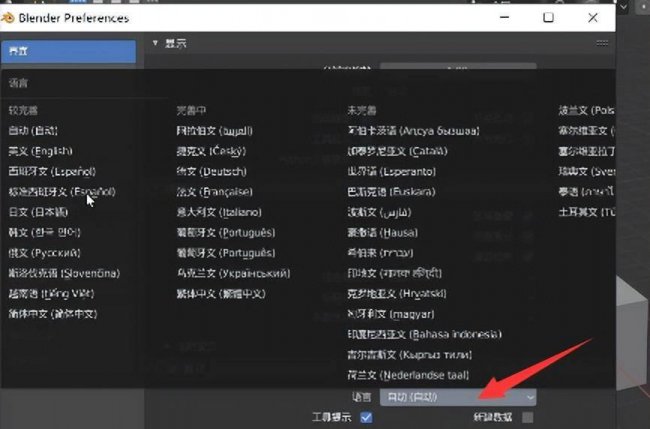Choose the Hausa language entry
650x429 pixels.
[383, 233]
